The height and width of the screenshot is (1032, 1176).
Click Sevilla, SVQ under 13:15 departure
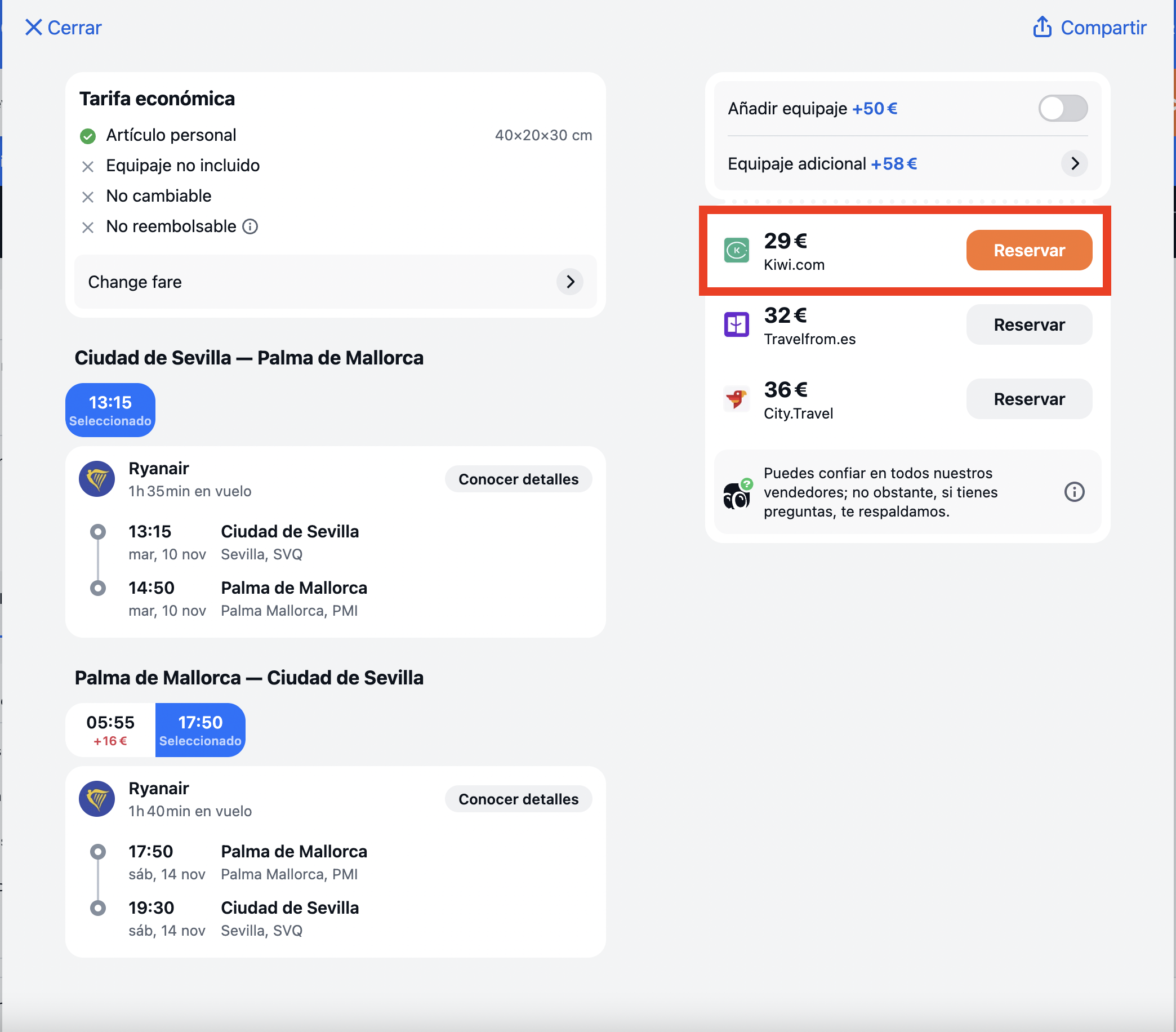[262, 554]
